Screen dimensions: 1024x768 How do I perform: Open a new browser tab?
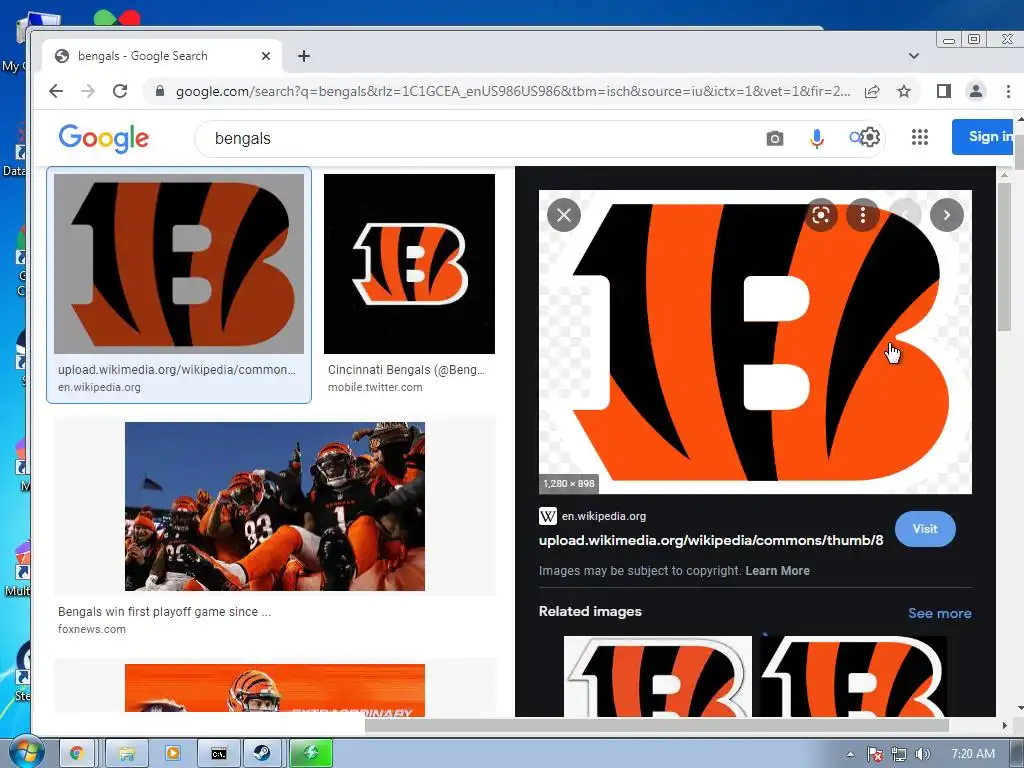(x=304, y=56)
